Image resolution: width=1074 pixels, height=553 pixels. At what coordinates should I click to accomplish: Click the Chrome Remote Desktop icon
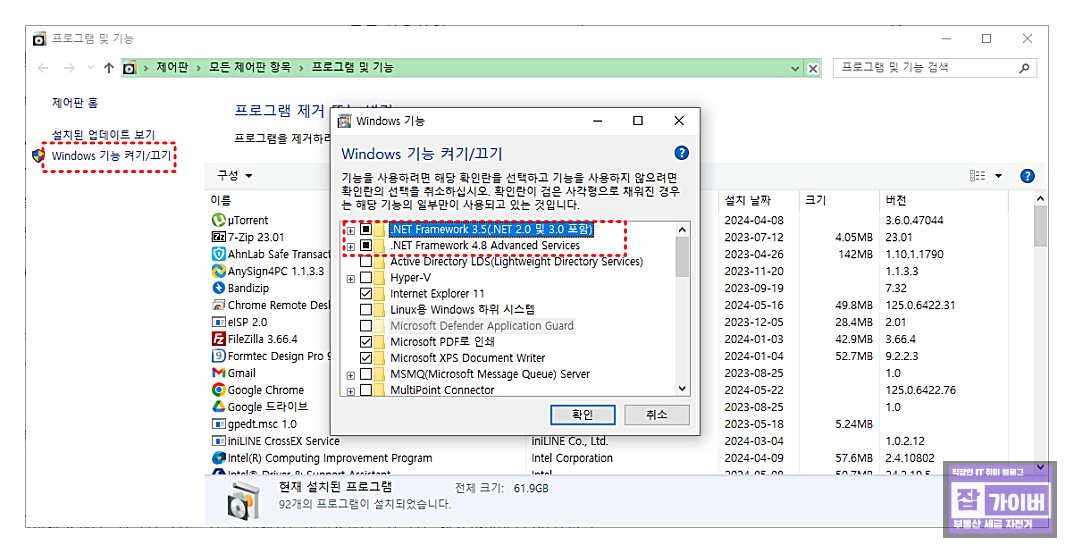coord(218,305)
